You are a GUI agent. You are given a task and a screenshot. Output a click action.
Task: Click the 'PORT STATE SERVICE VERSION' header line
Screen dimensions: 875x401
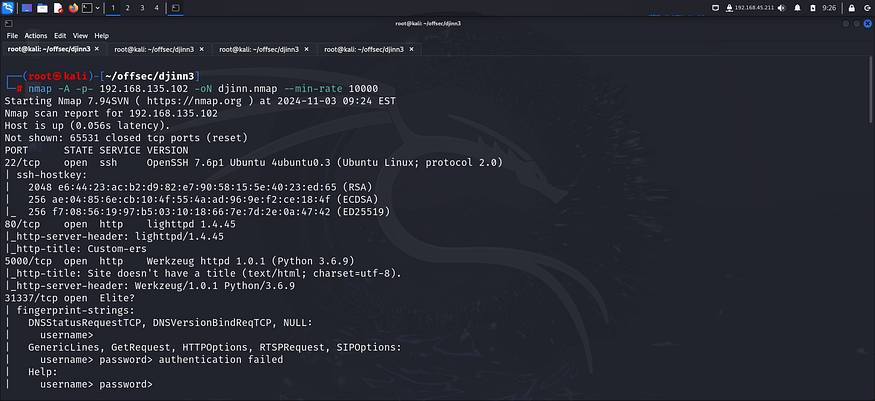click(97, 150)
